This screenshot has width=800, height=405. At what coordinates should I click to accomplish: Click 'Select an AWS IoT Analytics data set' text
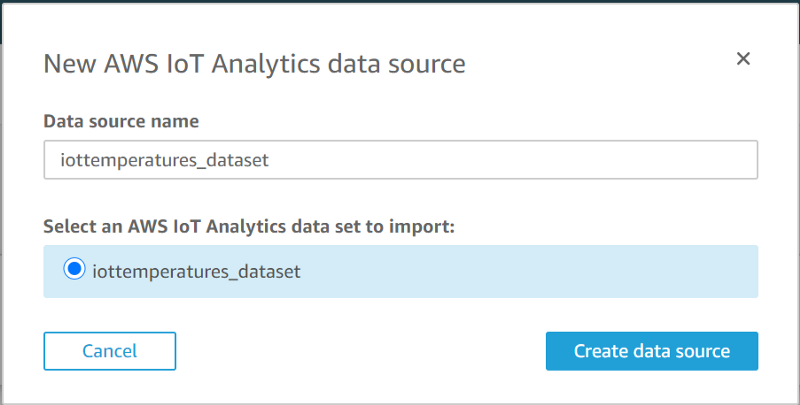click(x=249, y=226)
